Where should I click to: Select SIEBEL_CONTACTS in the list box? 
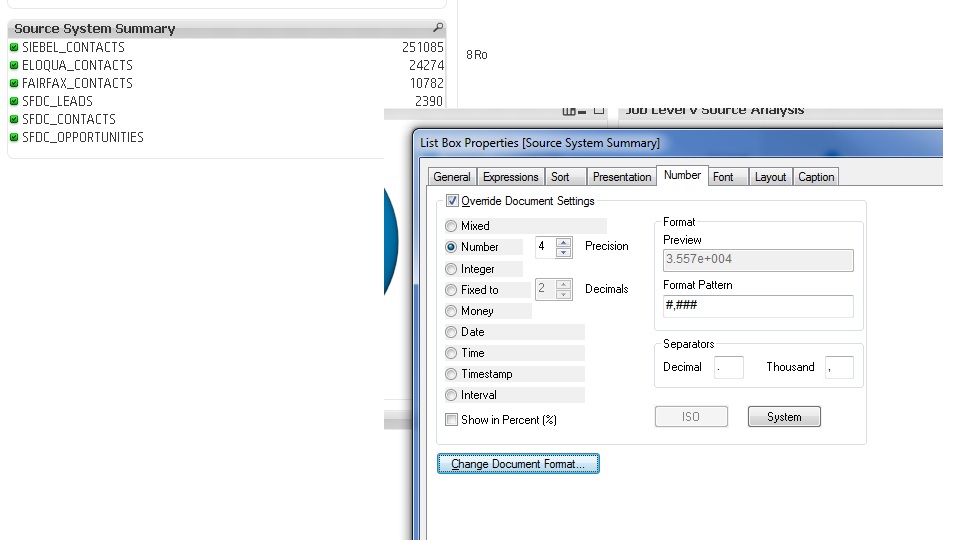[x=73, y=47]
